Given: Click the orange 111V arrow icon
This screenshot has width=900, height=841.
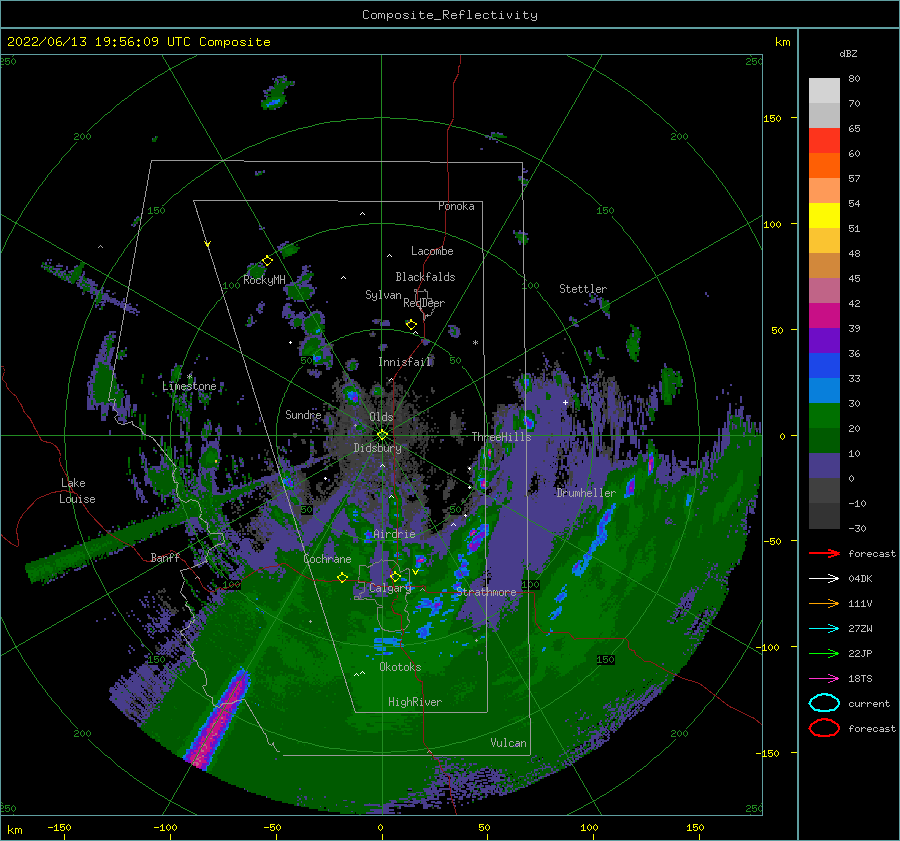Looking at the screenshot, I should (x=824, y=603).
